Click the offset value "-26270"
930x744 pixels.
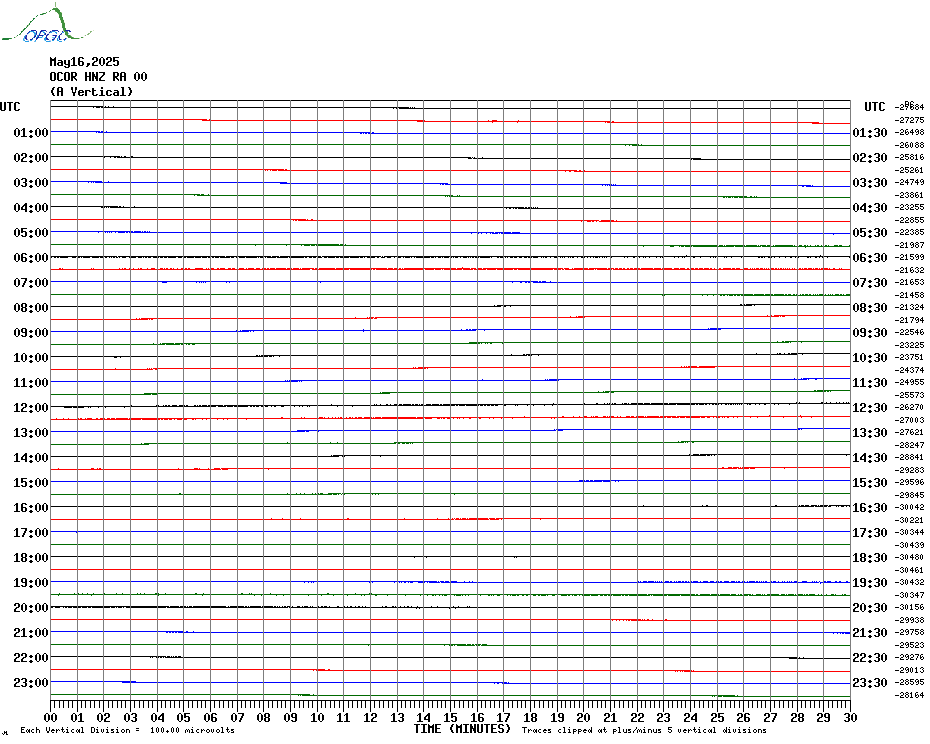[x=909, y=407]
